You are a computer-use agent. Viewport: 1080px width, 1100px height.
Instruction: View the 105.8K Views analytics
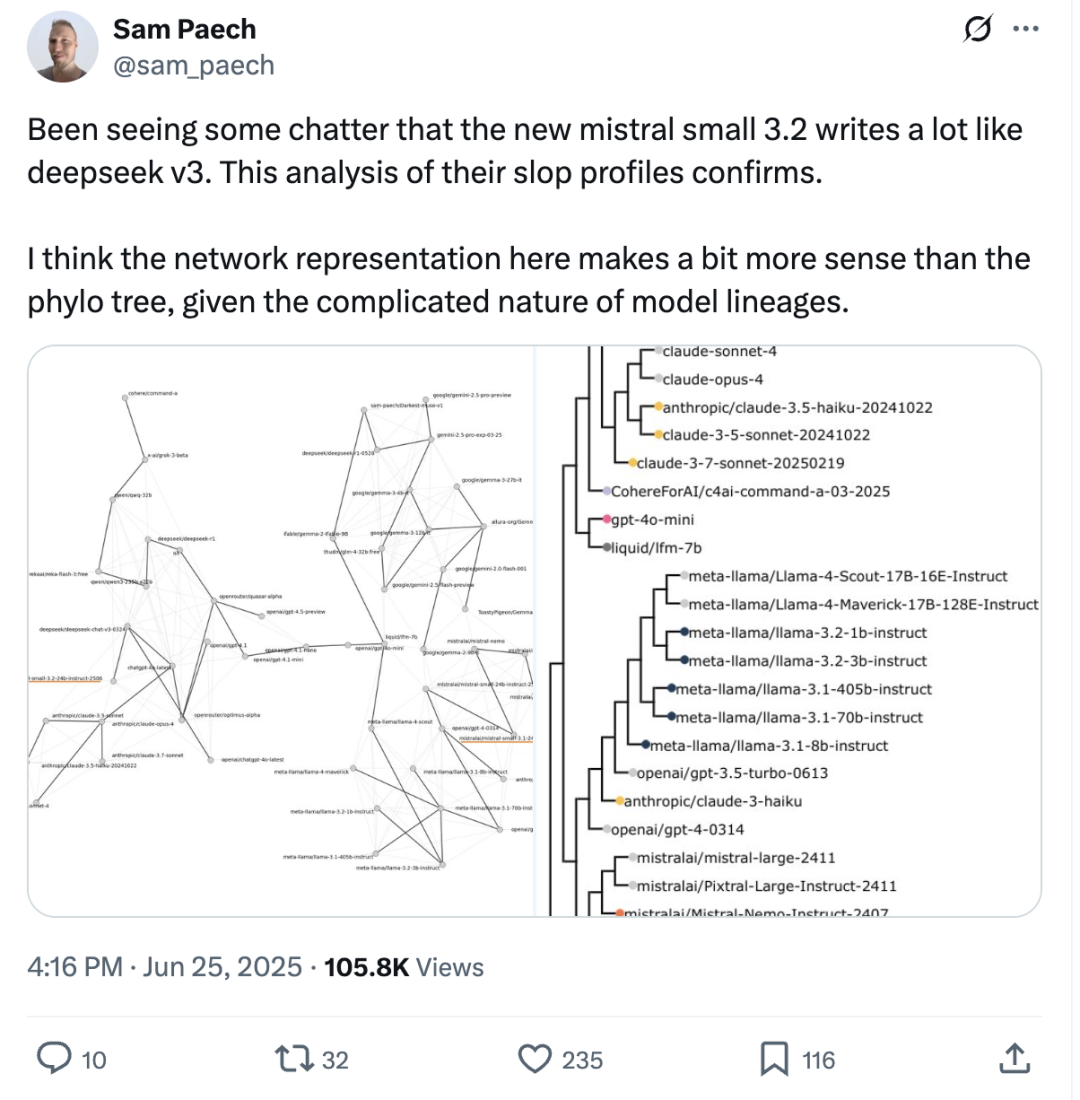[404, 967]
